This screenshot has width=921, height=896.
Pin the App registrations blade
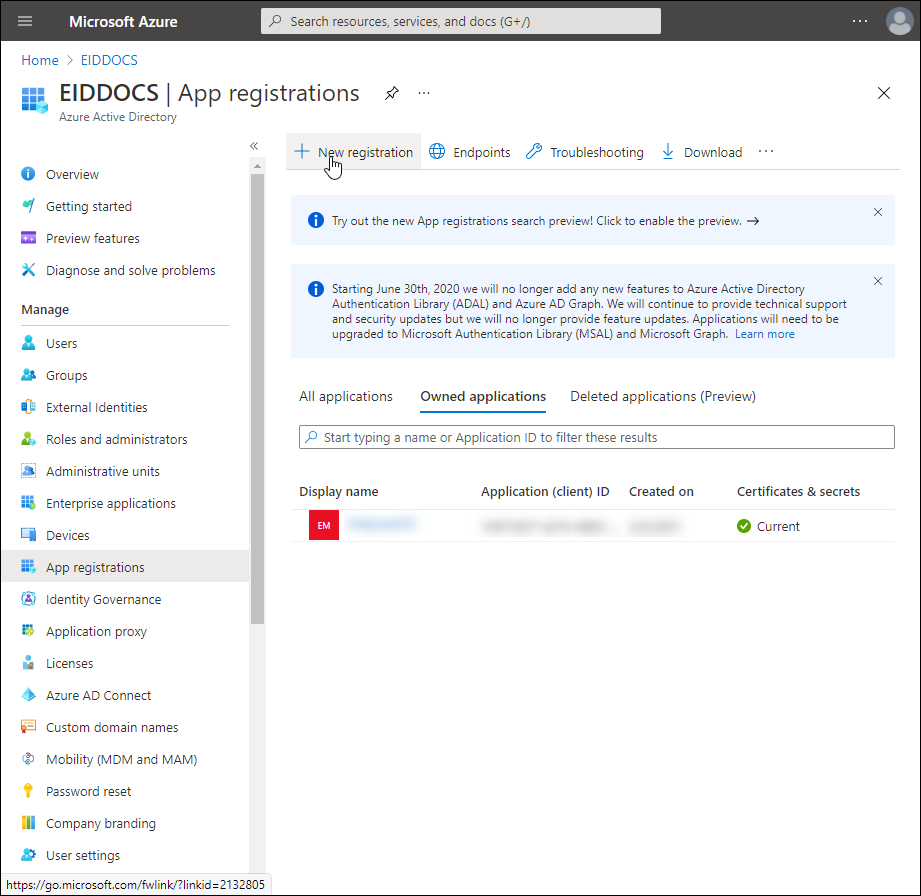click(x=392, y=93)
